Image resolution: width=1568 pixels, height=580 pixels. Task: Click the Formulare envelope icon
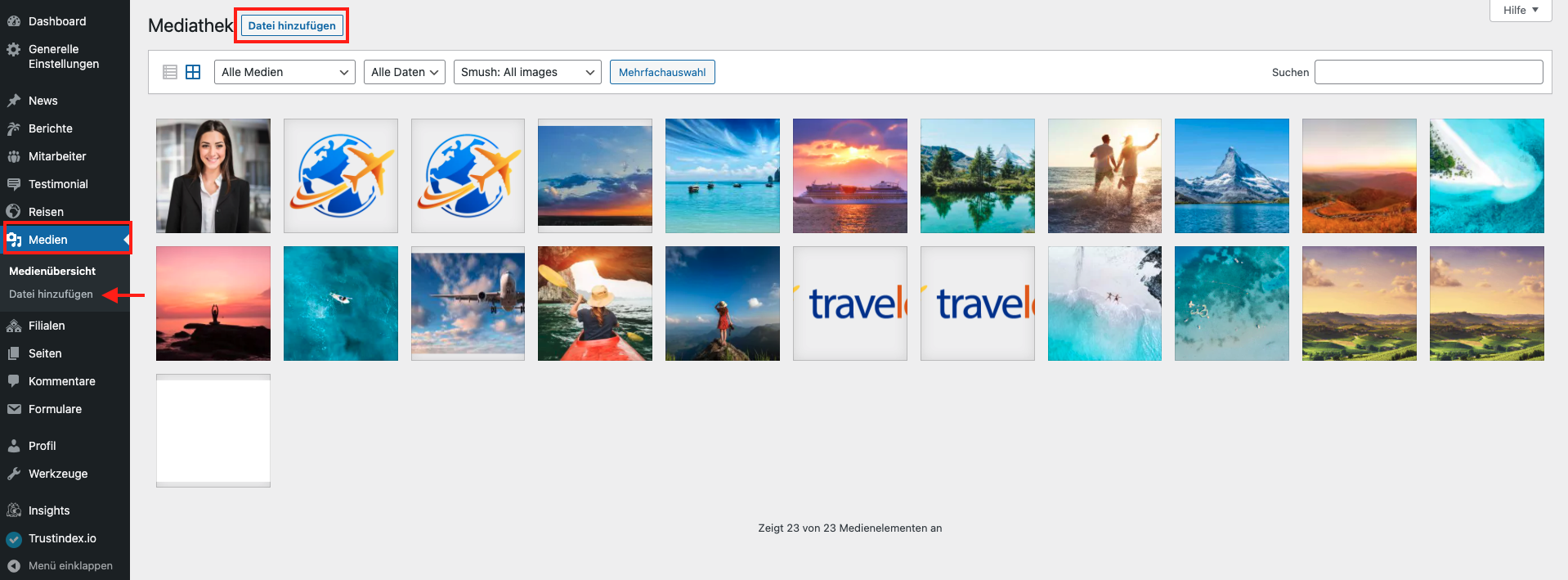(14, 409)
